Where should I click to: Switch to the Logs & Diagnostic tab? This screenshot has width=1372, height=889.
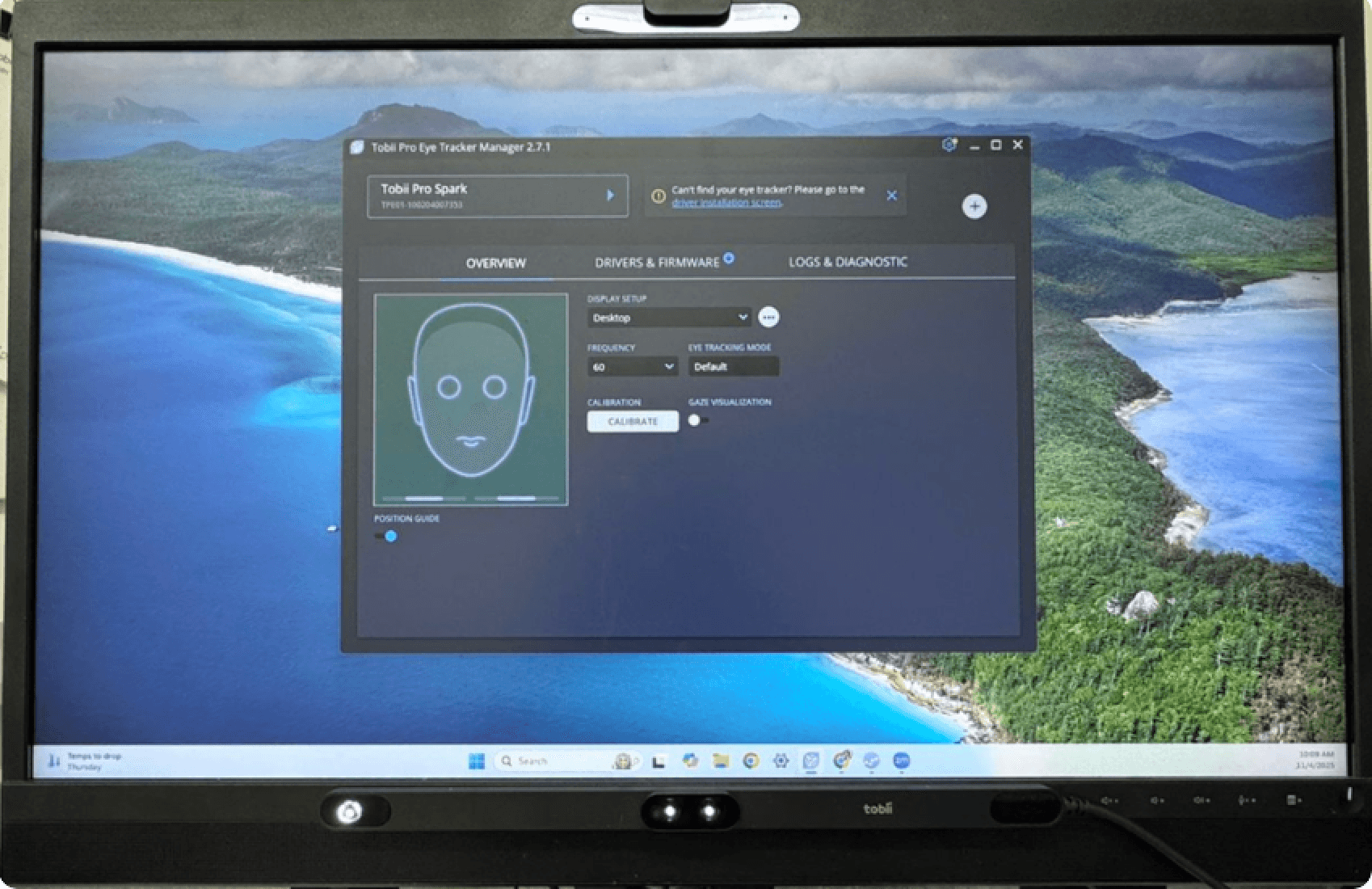click(848, 262)
